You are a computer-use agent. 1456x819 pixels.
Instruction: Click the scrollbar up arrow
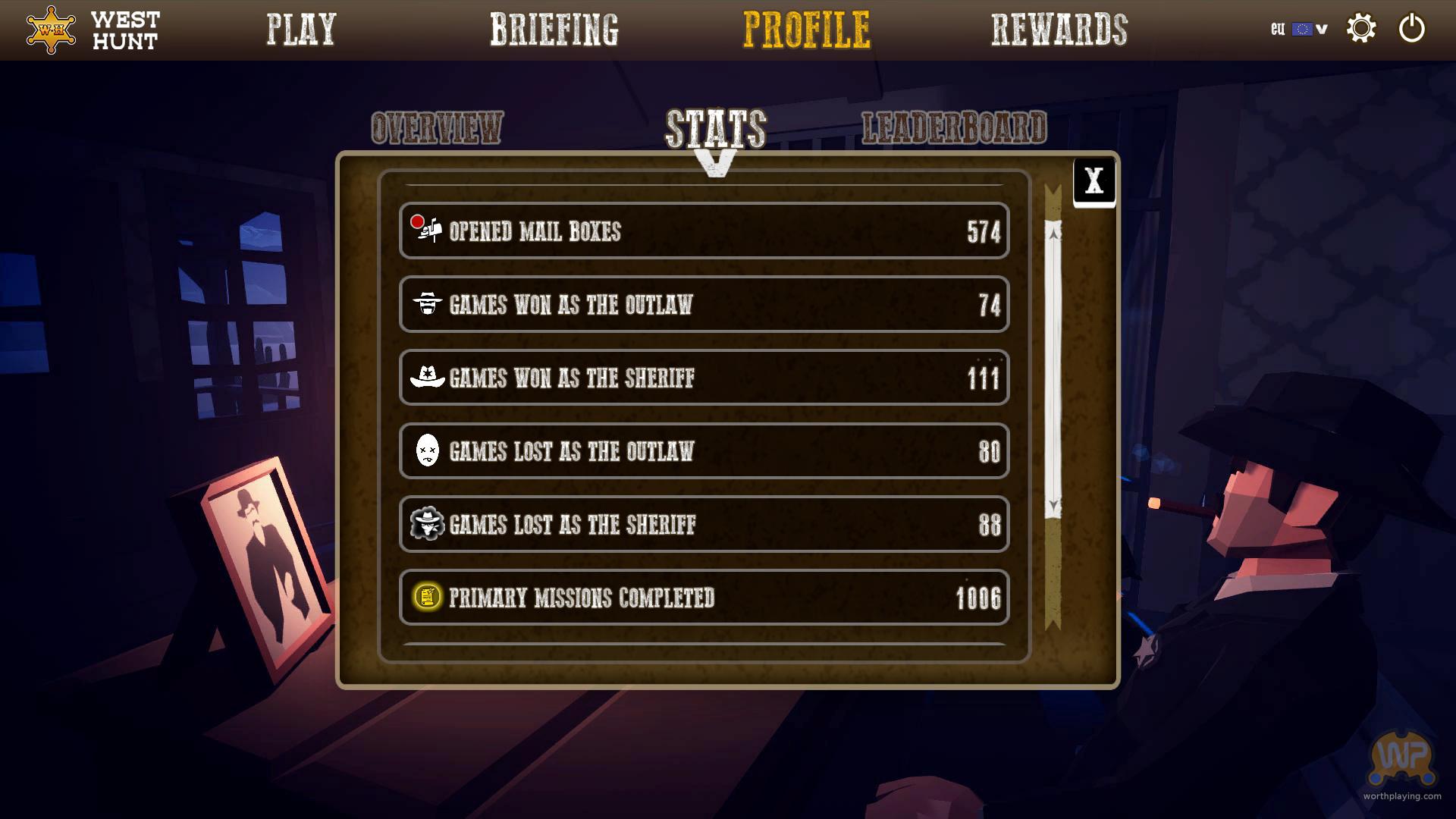[1053, 234]
